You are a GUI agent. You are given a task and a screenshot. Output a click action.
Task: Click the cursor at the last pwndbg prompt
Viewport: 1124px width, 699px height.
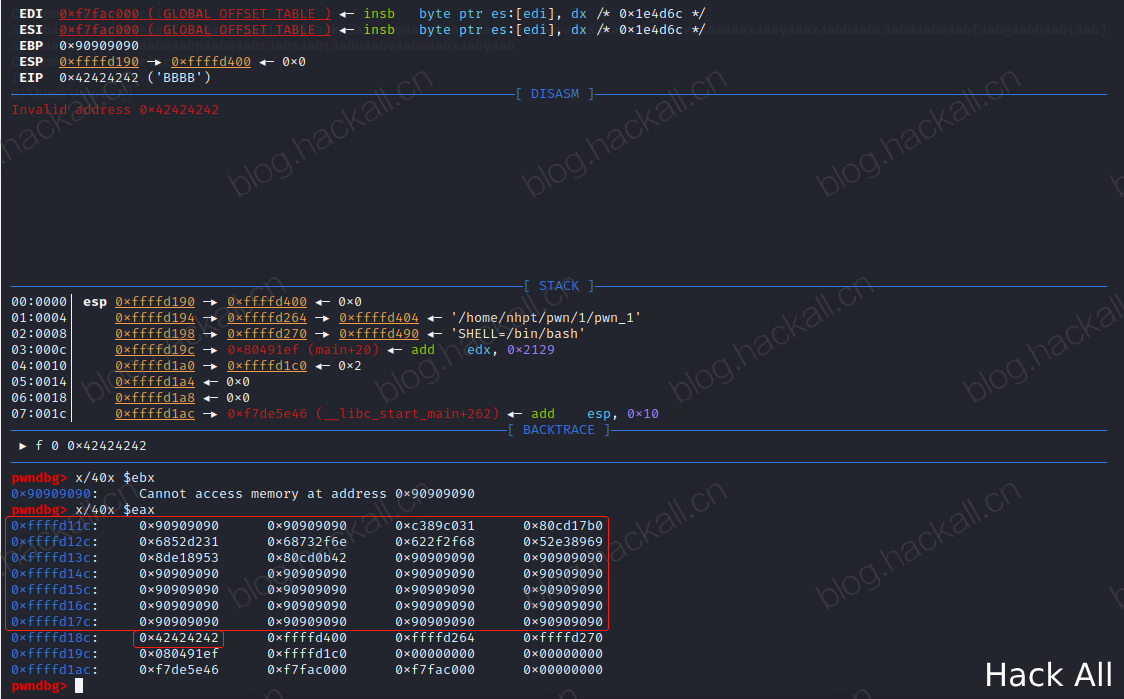point(79,686)
